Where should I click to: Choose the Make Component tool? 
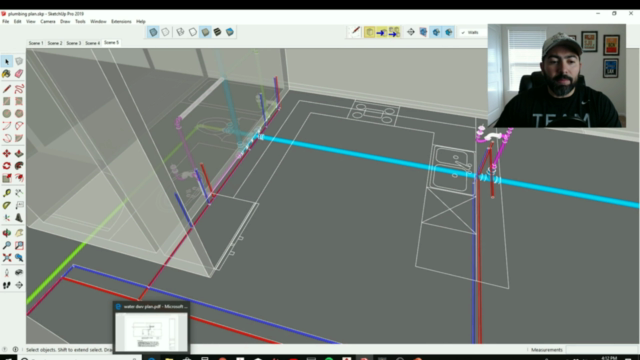(x=19, y=62)
